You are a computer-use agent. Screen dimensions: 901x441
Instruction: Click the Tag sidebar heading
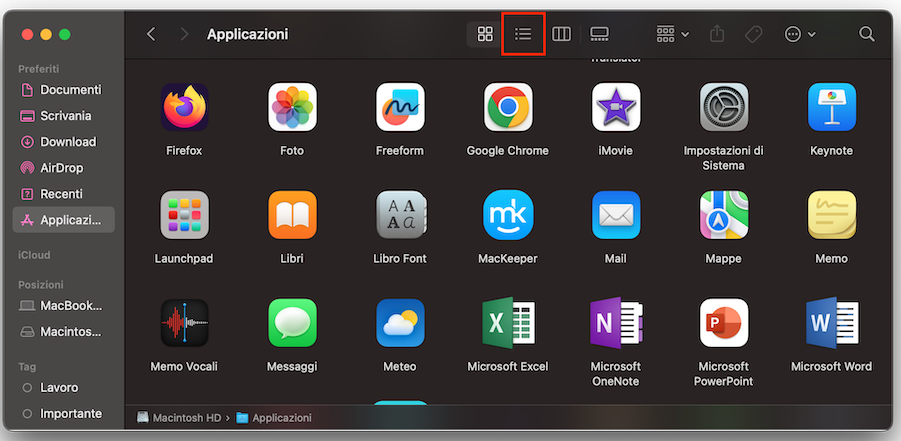coord(26,367)
